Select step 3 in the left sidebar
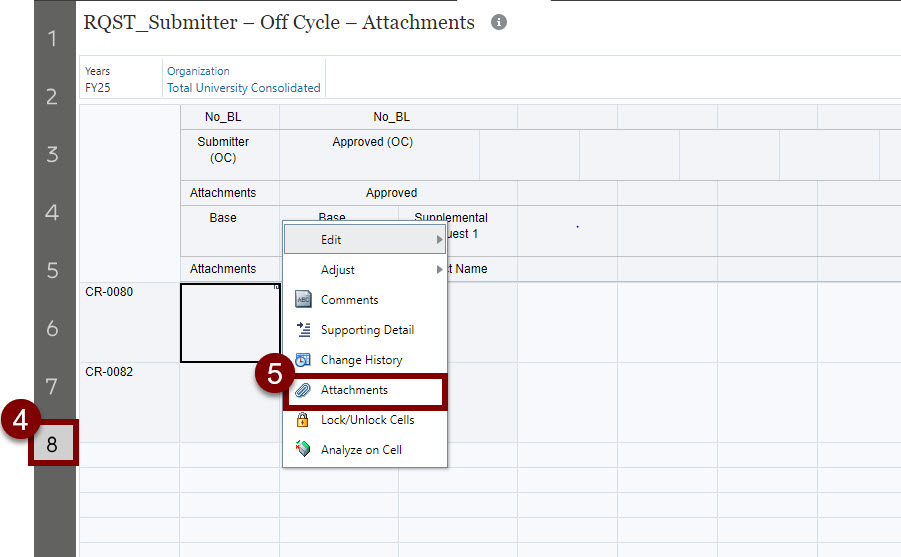901x557 pixels. 52,155
